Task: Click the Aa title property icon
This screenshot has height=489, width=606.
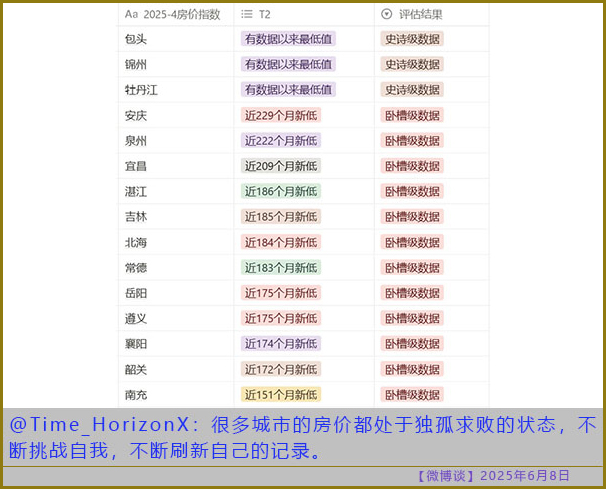Action: 131,14
